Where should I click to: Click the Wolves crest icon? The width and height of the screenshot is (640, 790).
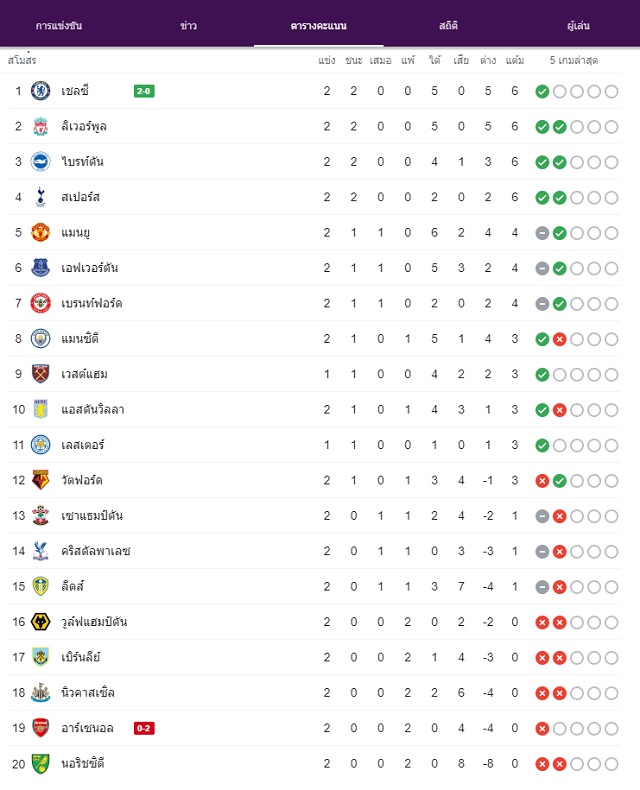tap(40, 622)
